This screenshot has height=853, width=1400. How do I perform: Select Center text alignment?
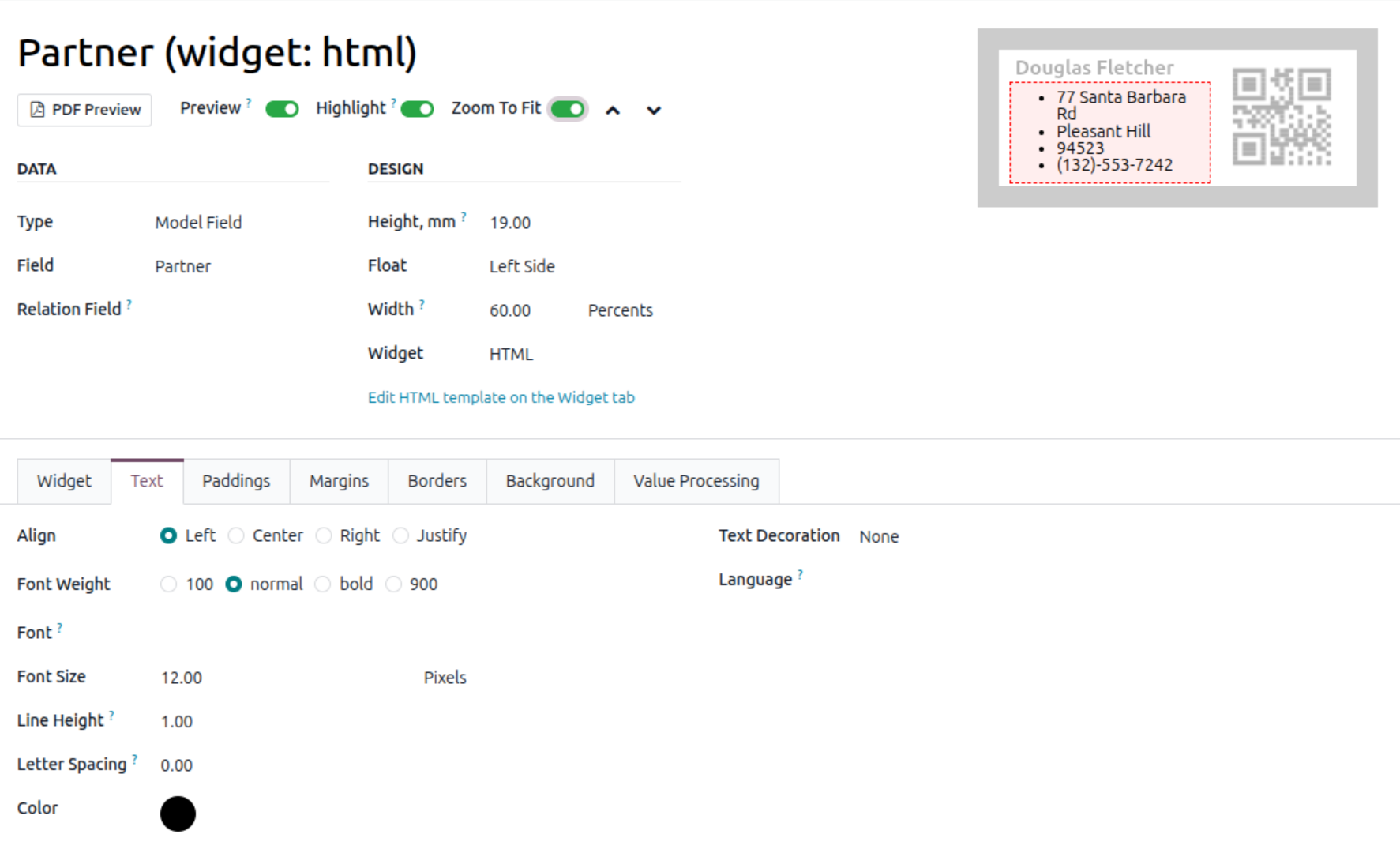[x=236, y=535]
